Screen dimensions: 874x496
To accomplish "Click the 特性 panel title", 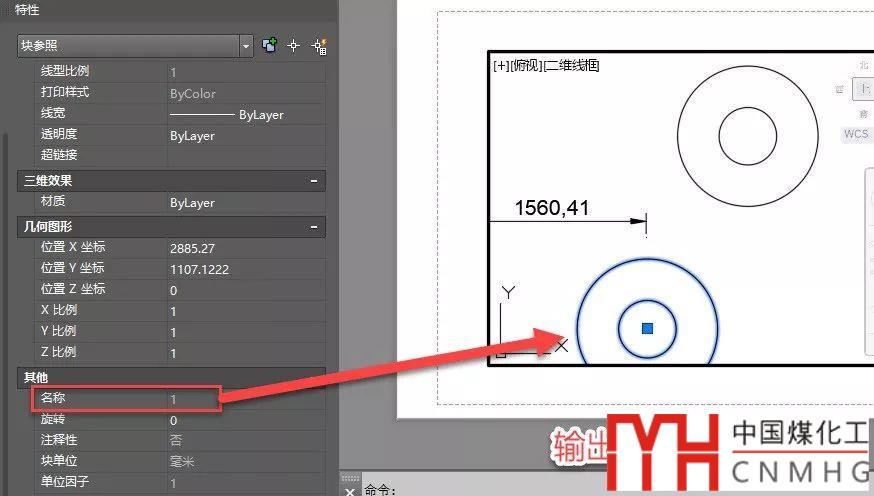I will tap(26, 9).
